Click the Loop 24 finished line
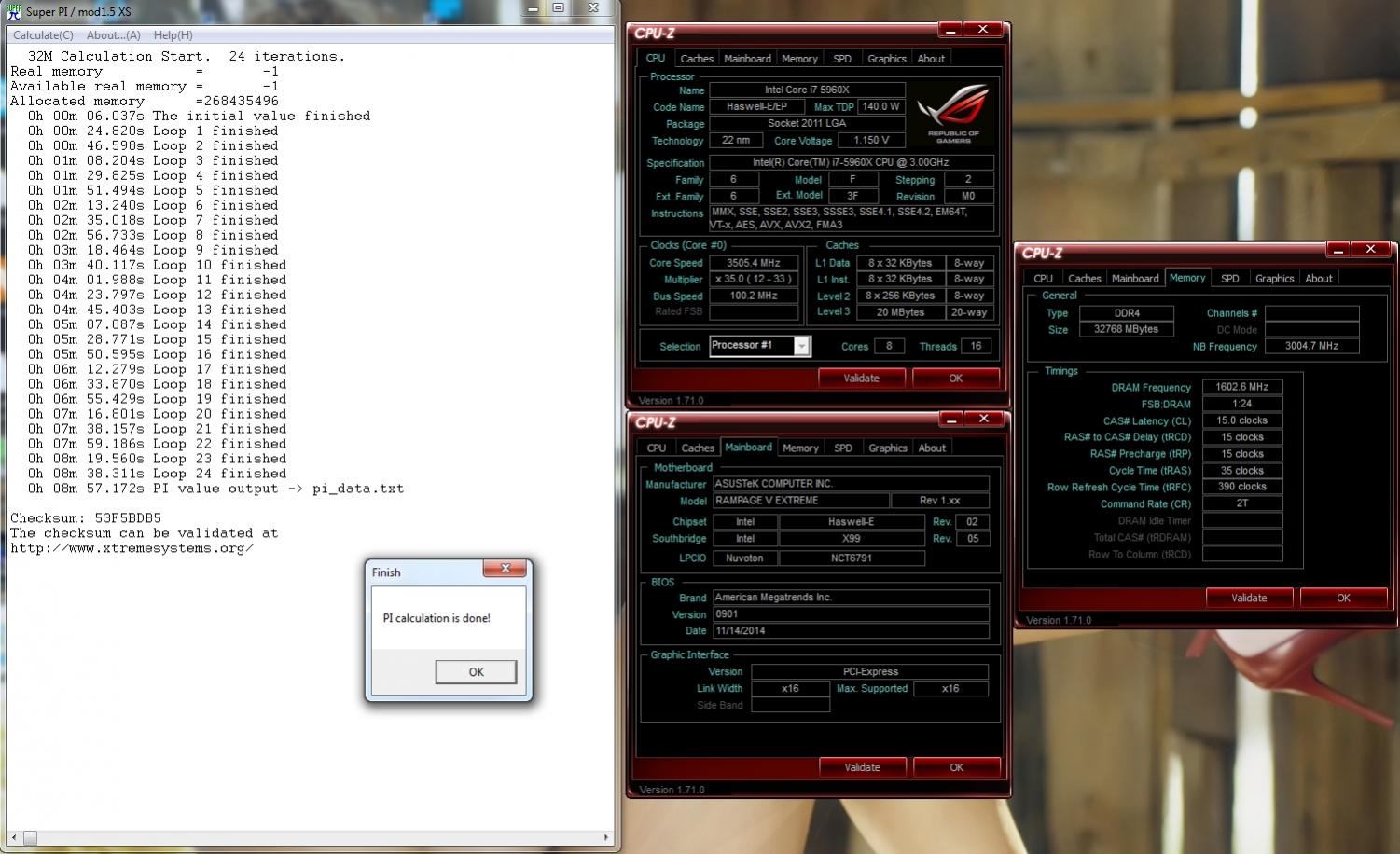1400x854 pixels. [157, 474]
